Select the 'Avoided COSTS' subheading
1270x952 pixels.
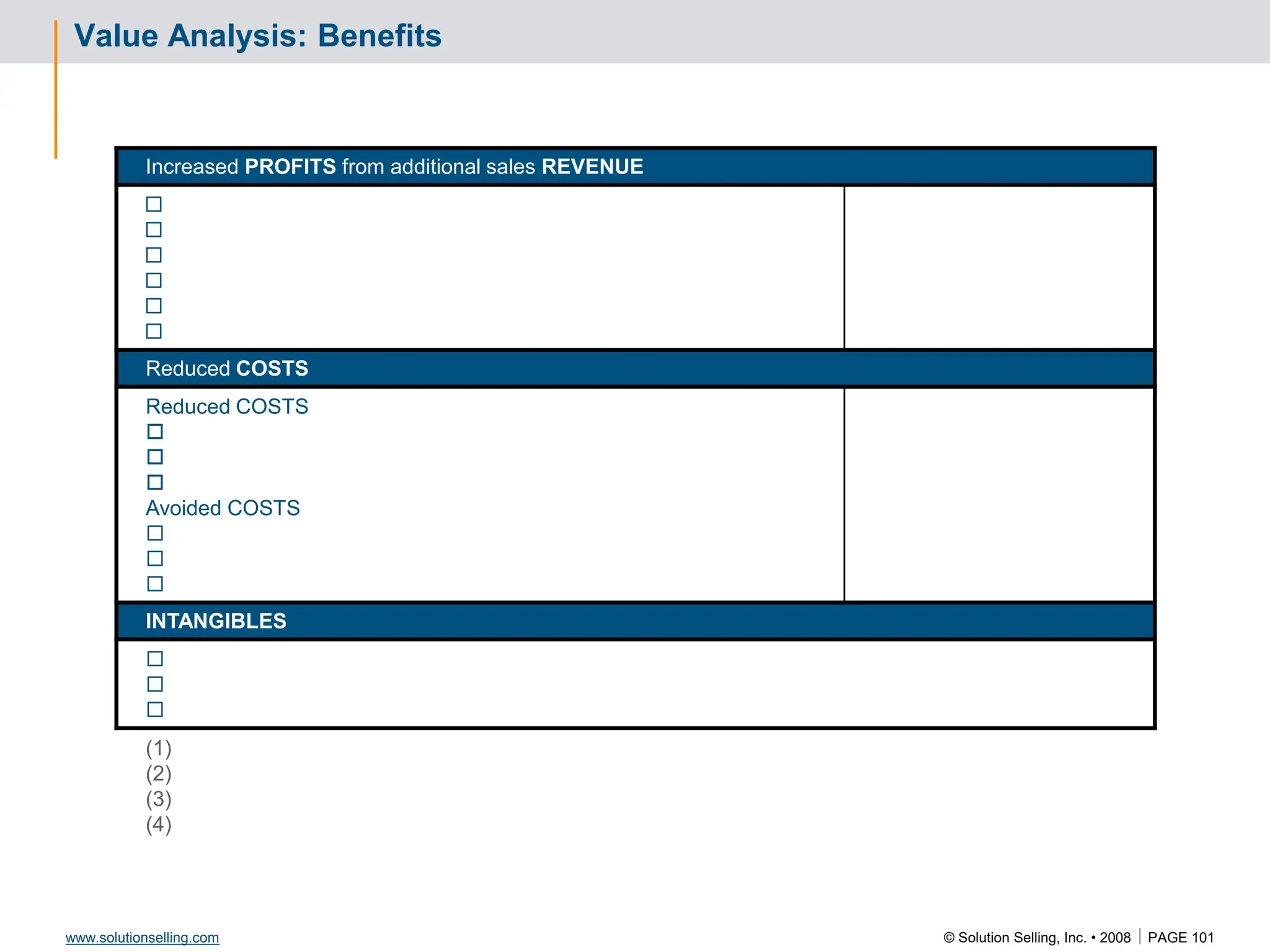223,508
